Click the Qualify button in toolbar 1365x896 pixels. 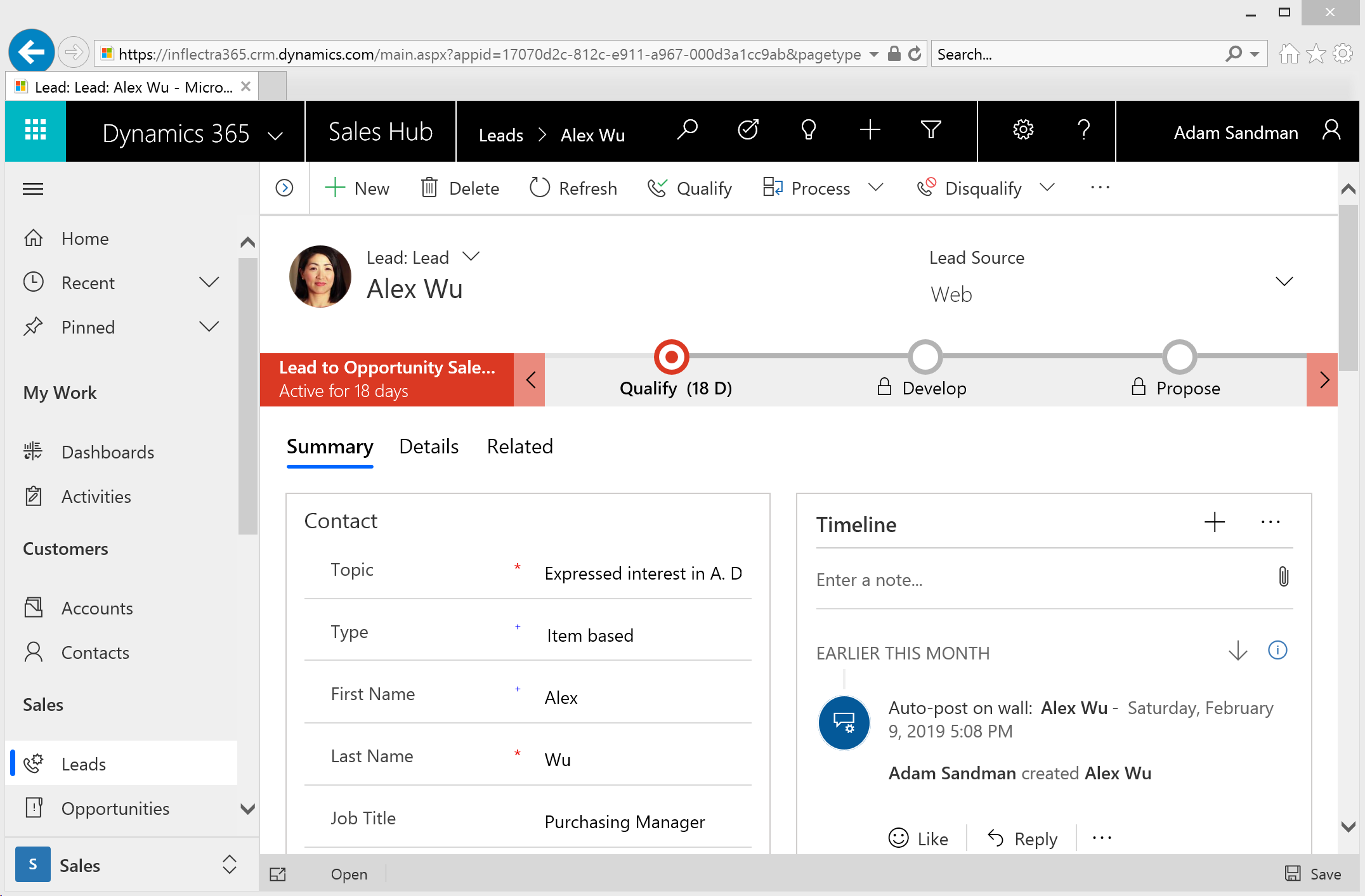coord(689,188)
